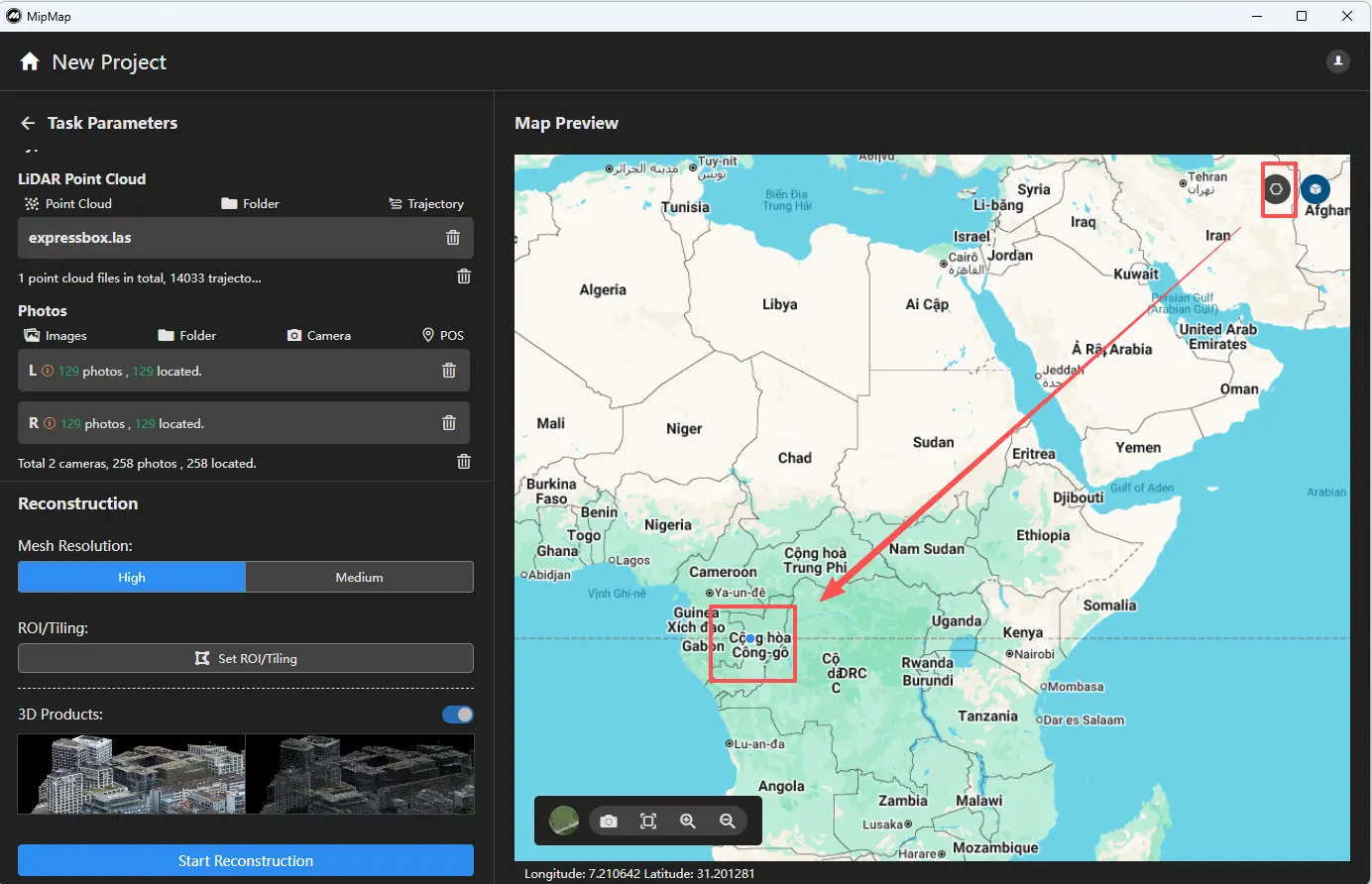Switch basemap with satellite globe thumbnail
Image resolution: width=1372 pixels, height=884 pixels.
pyautogui.click(x=564, y=821)
